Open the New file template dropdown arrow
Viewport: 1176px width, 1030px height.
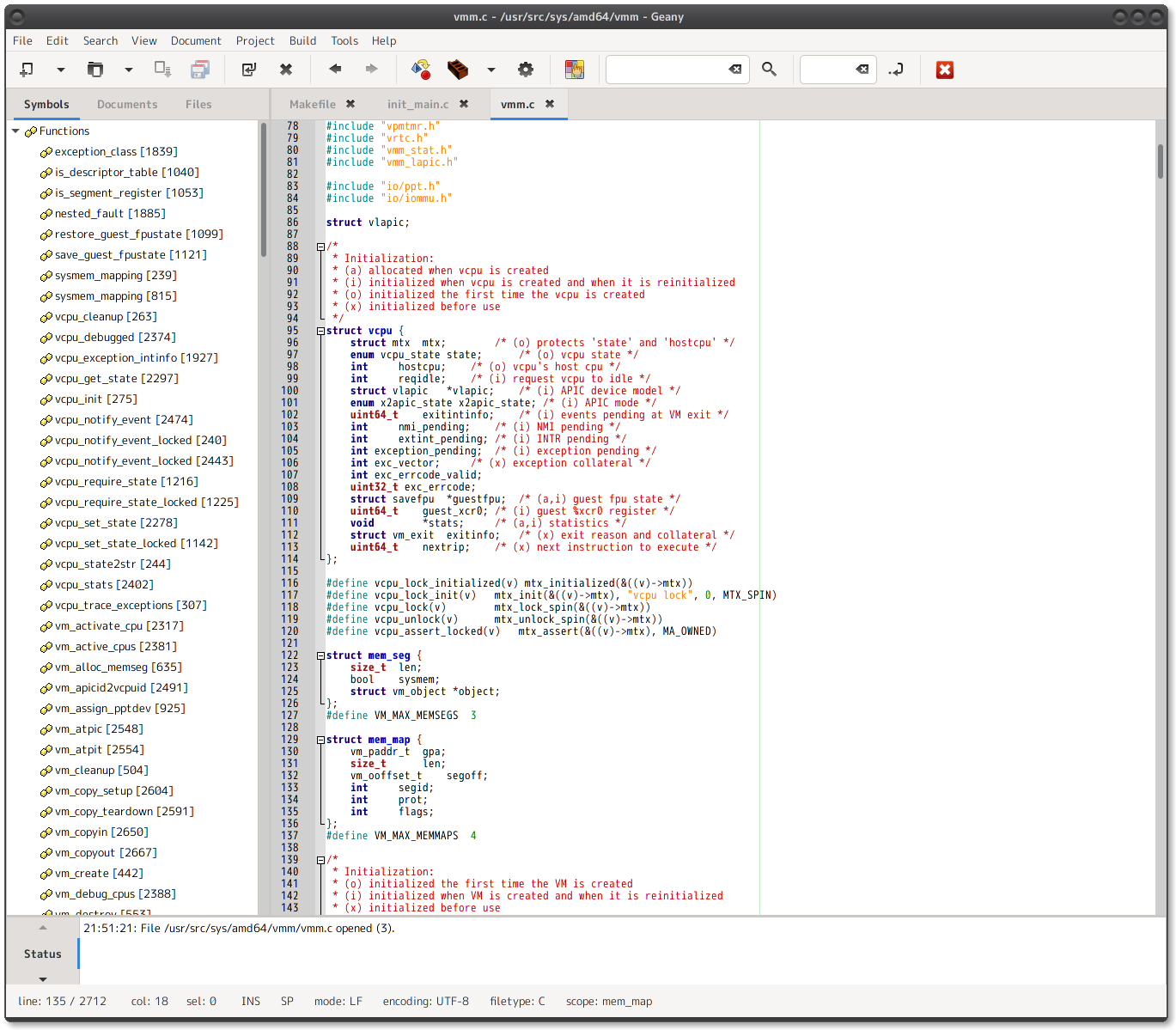pyautogui.click(x=60, y=70)
